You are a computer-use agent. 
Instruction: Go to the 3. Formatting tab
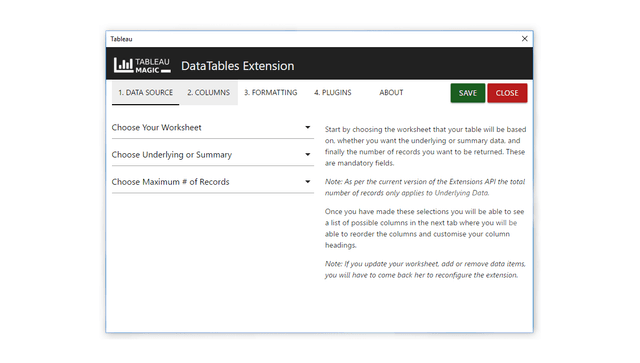point(271,93)
